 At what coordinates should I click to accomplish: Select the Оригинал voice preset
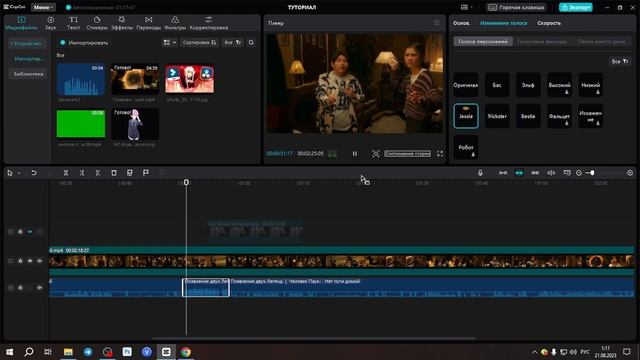tap(466, 85)
